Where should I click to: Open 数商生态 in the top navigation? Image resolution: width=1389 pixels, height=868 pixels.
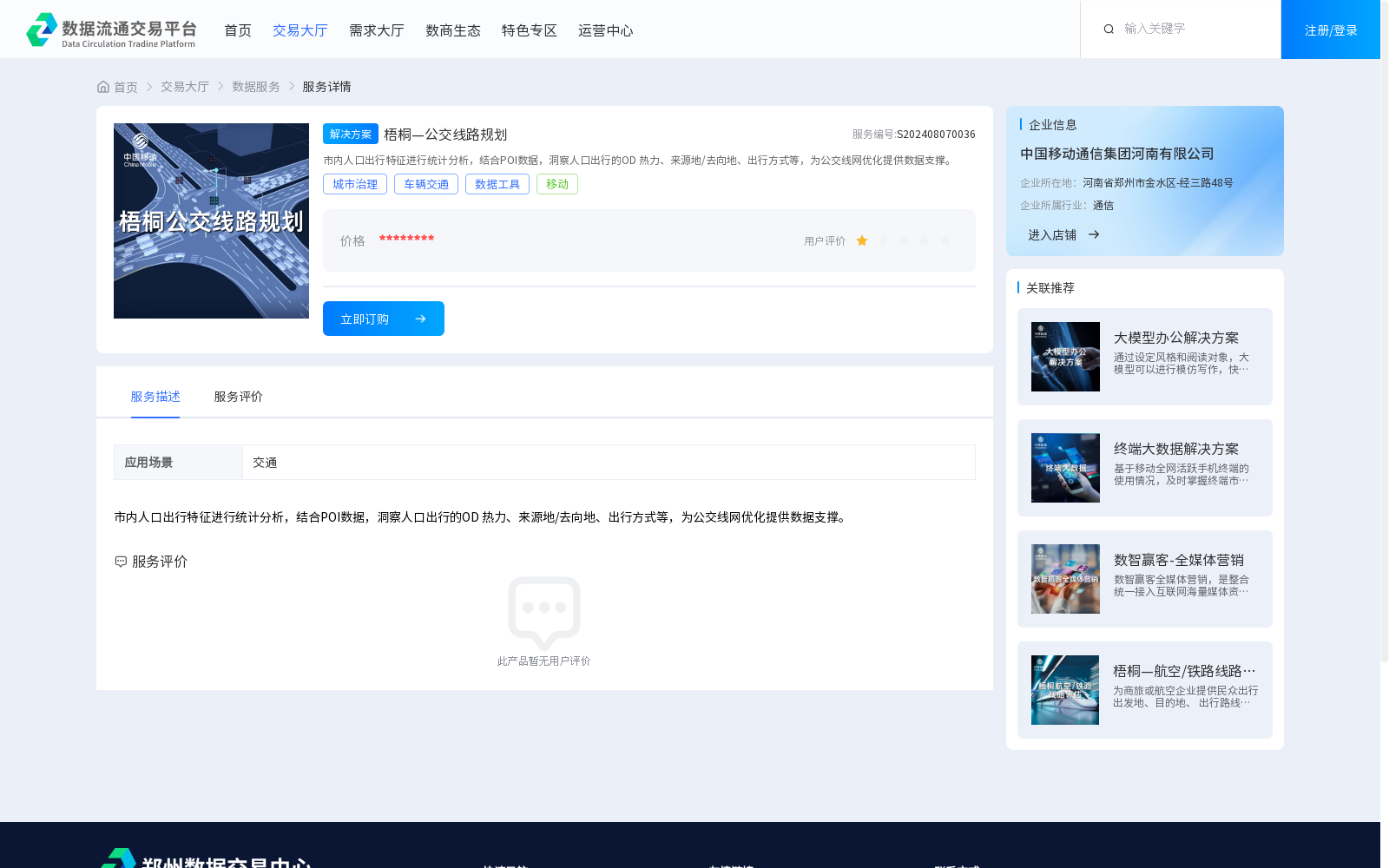[x=453, y=30]
